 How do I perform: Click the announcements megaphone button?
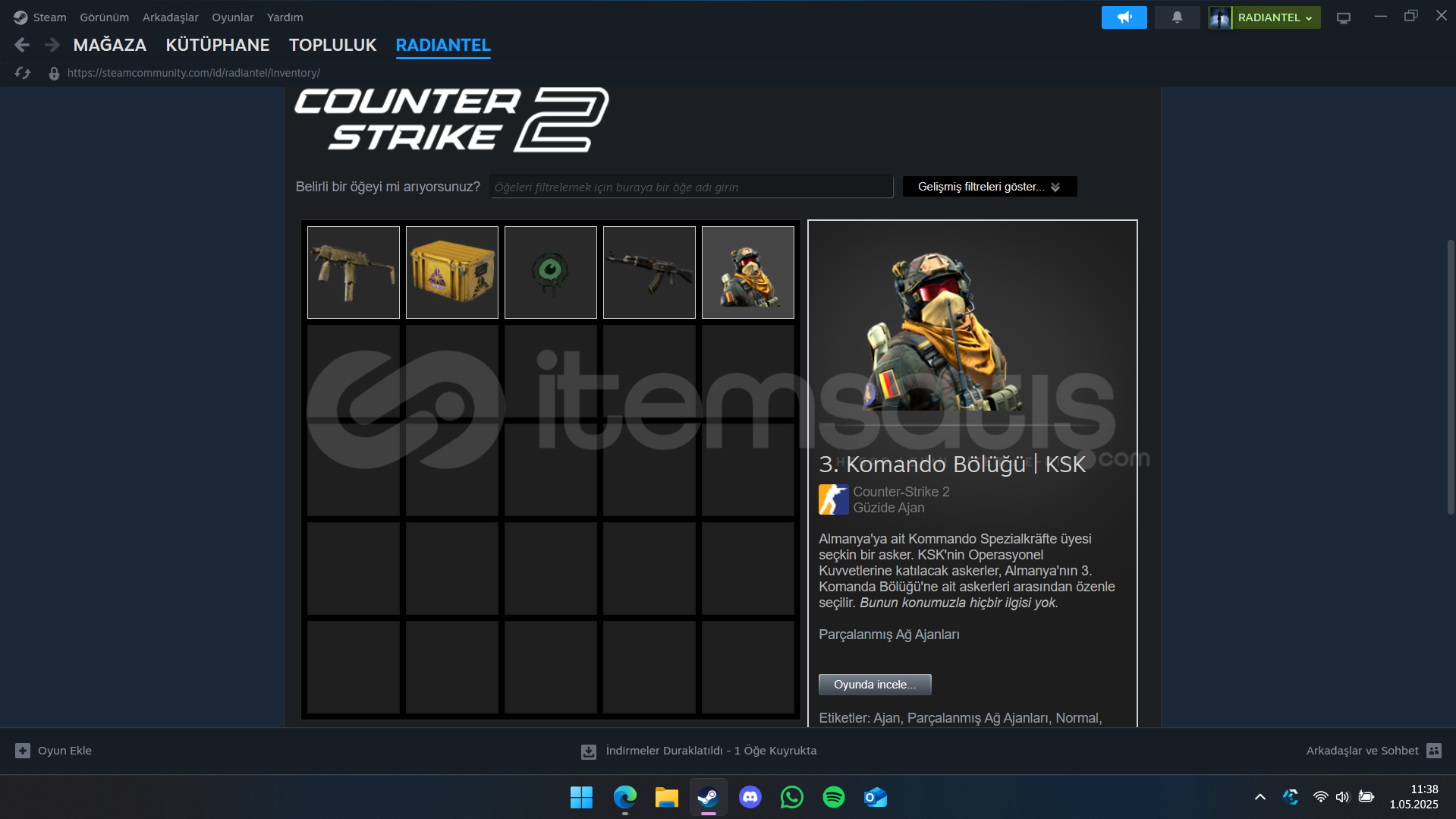point(1124,17)
